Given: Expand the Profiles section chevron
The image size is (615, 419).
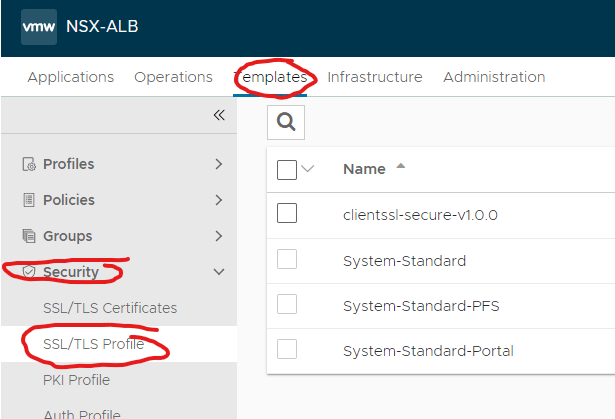Looking at the screenshot, I should click(x=219, y=164).
